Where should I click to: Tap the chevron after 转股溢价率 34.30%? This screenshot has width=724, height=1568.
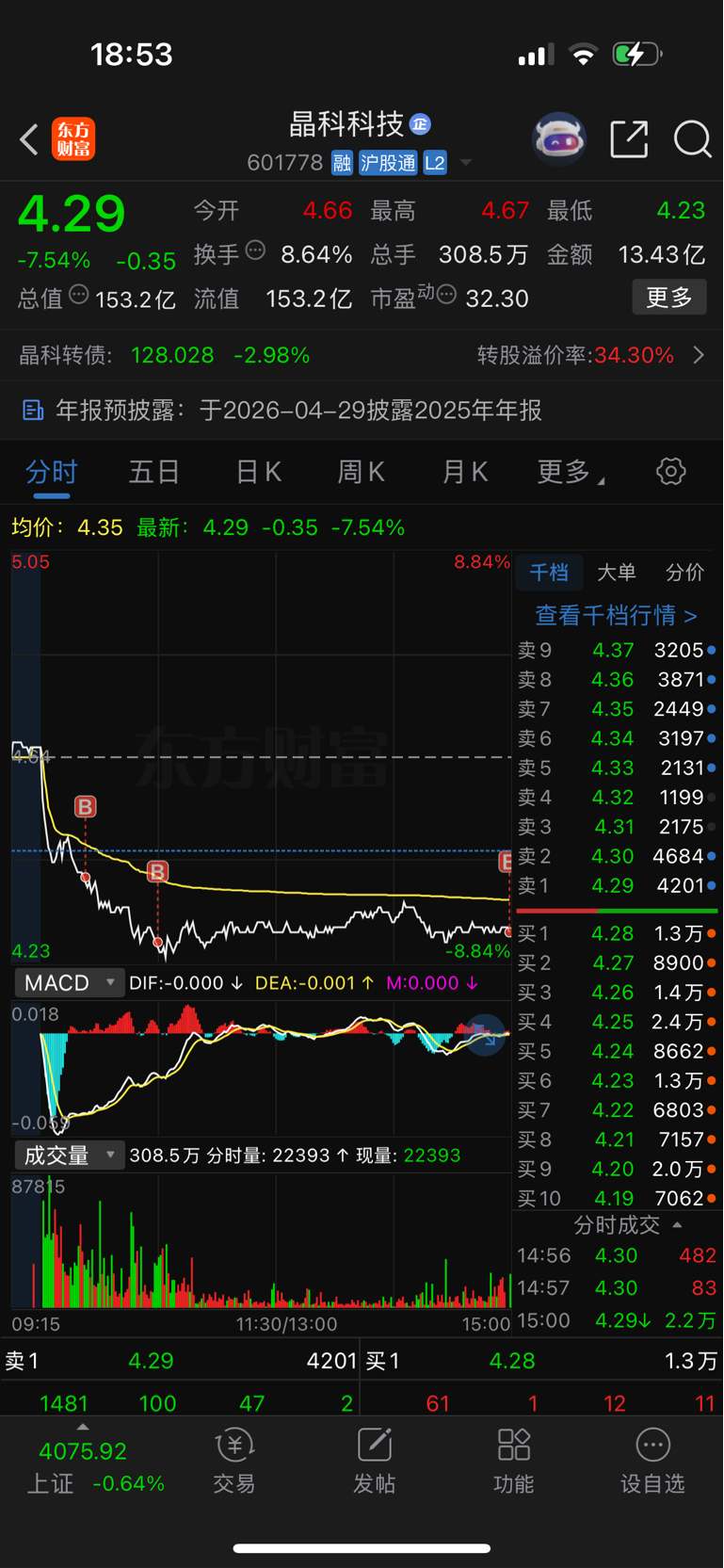tap(699, 355)
